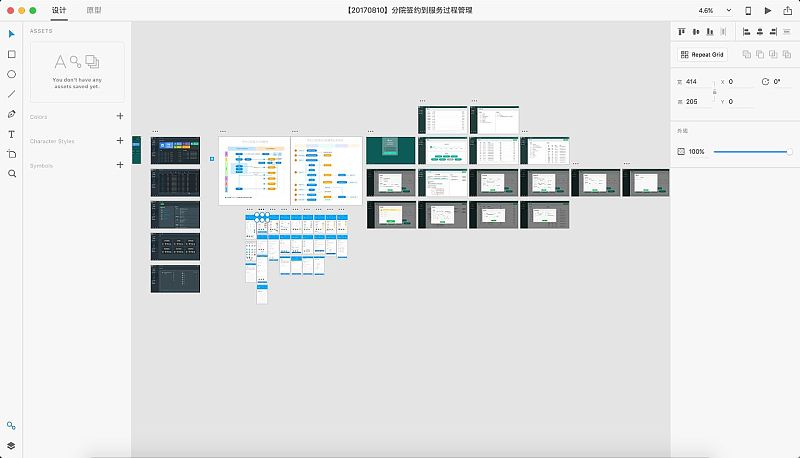Align selection to left edge

(x=746, y=32)
